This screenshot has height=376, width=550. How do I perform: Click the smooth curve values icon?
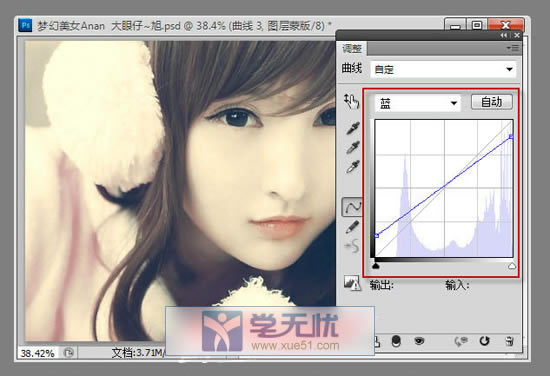point(352,246)
